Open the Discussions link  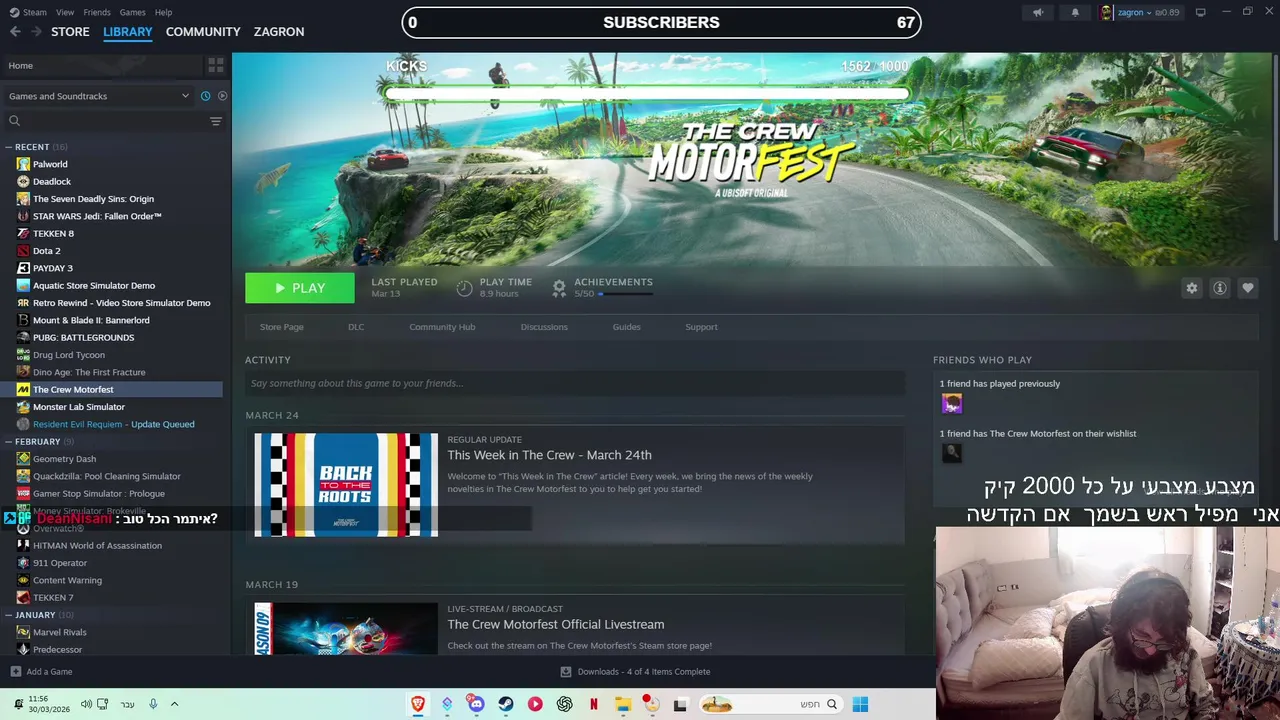[x=544, y=327]
